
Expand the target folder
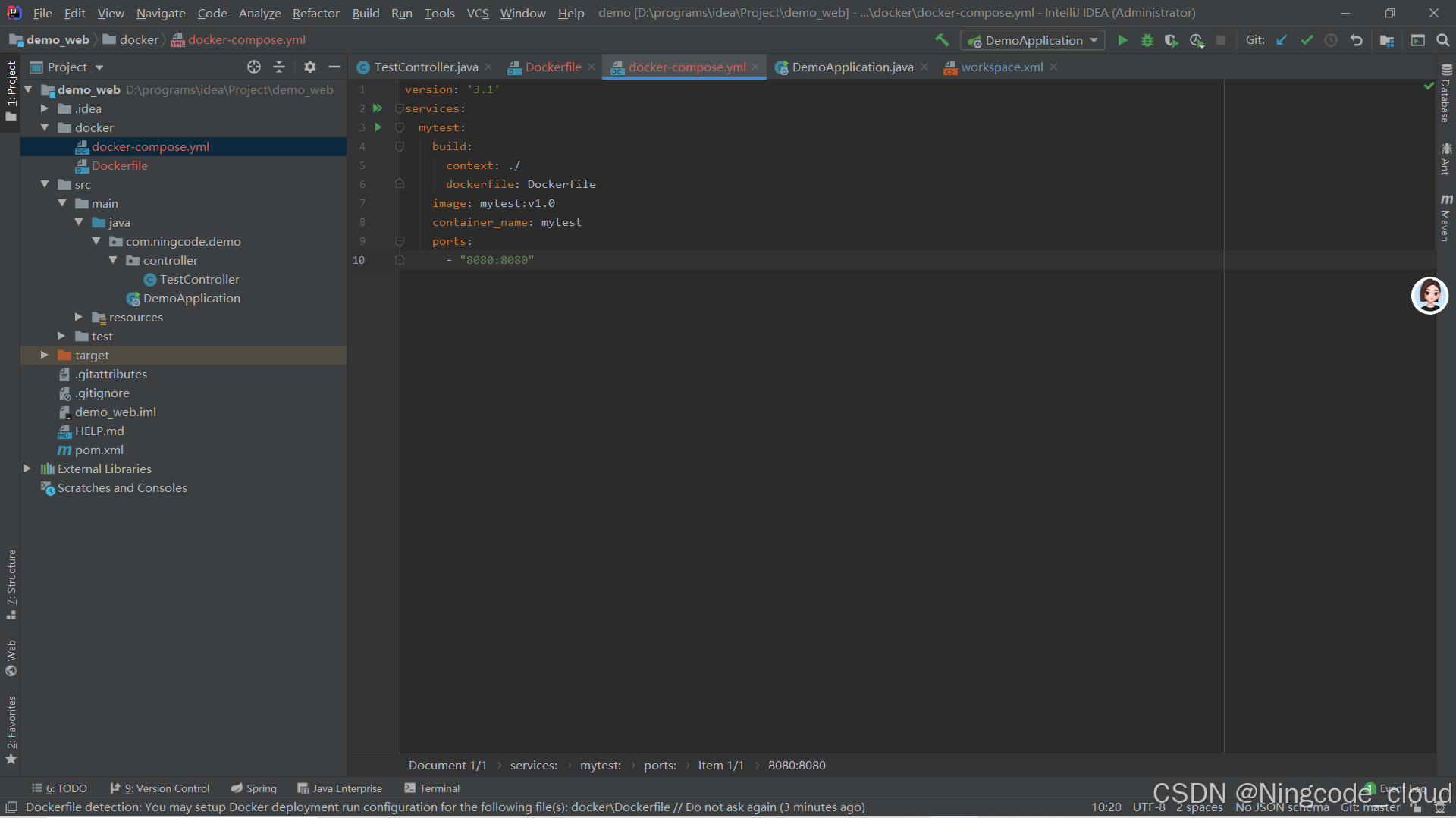[45, 355]
